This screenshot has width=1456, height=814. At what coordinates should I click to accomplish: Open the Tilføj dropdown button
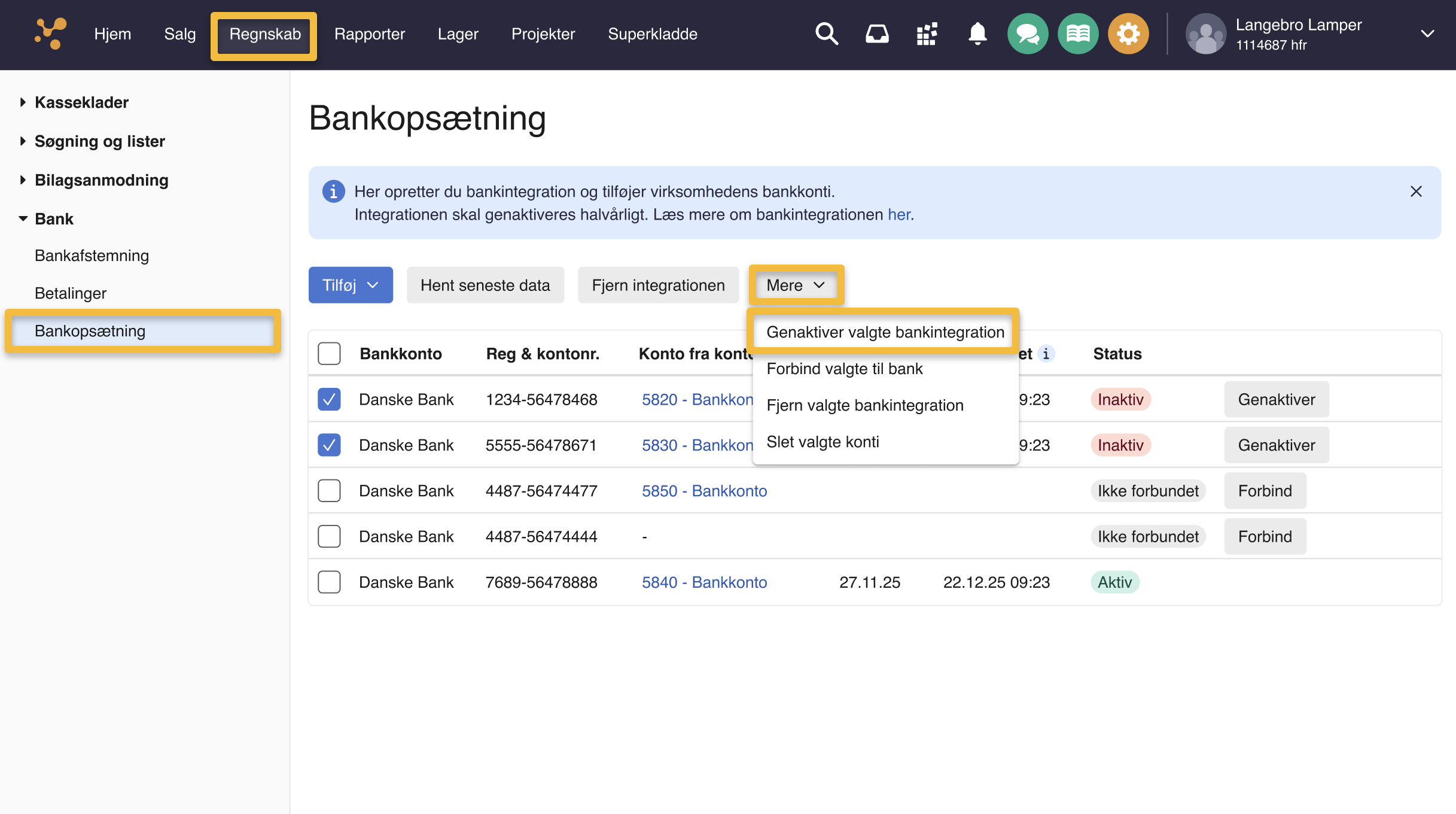(x=351, y=285)
